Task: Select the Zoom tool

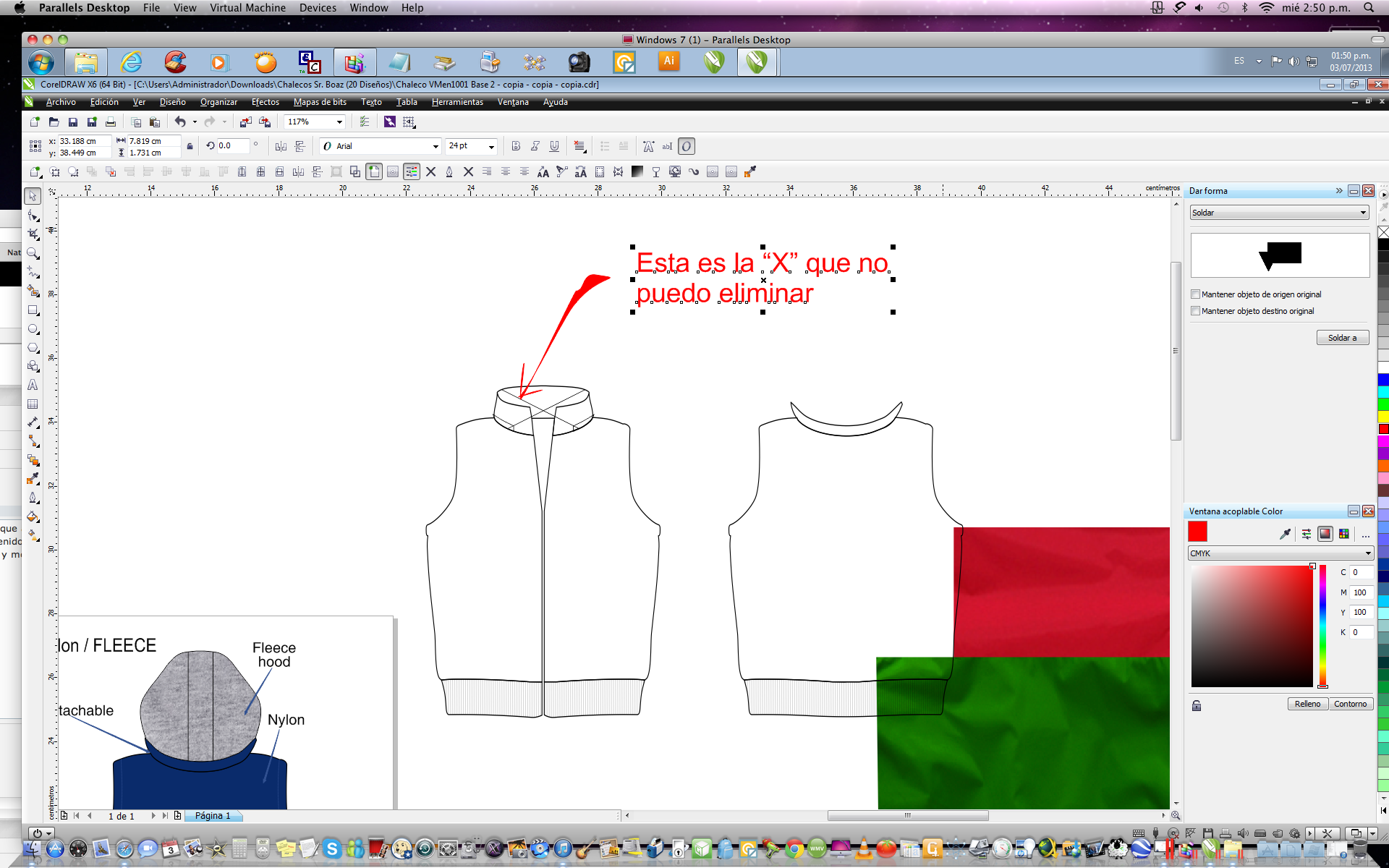Action: 33,253
